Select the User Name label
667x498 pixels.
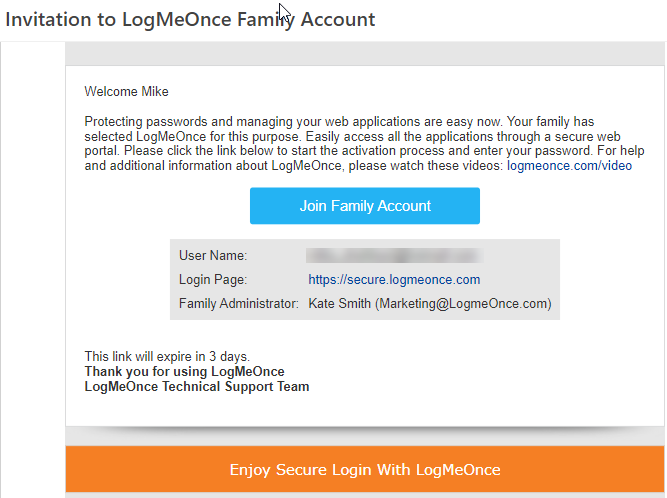point(213,256)
